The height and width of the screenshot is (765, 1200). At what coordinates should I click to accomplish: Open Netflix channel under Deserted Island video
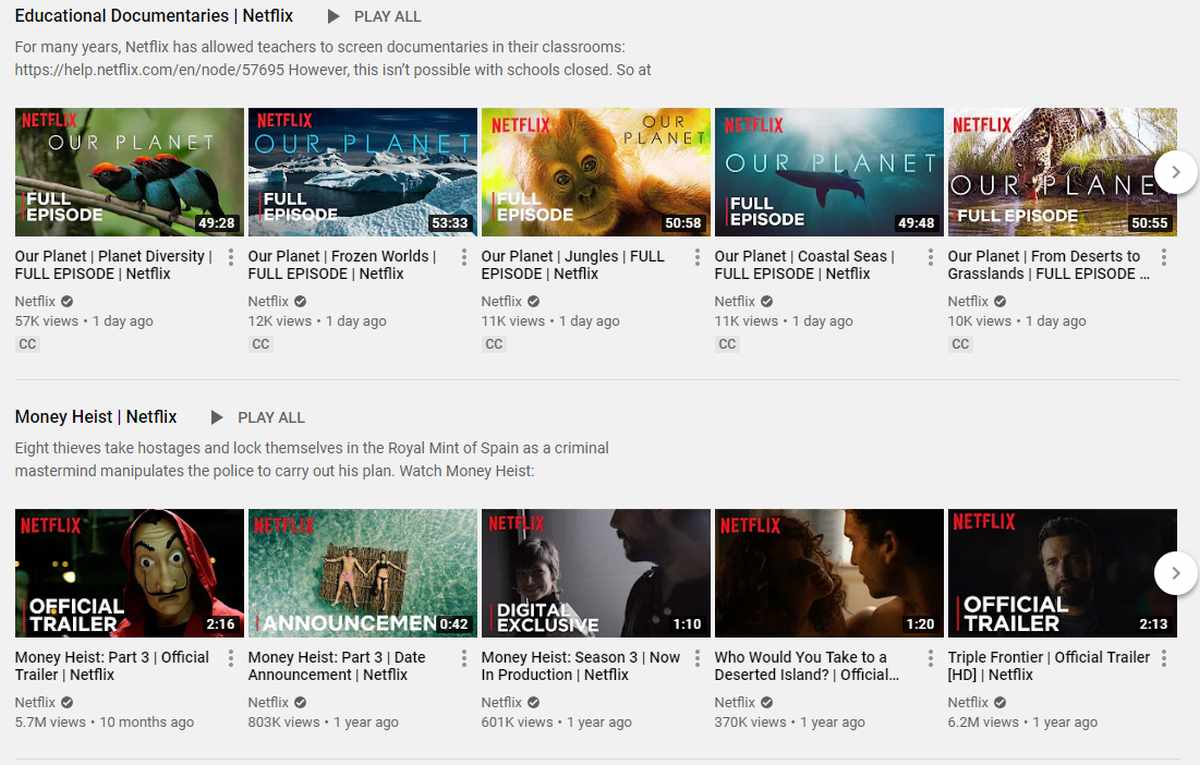pyautogui.click(x=735, y=702)
